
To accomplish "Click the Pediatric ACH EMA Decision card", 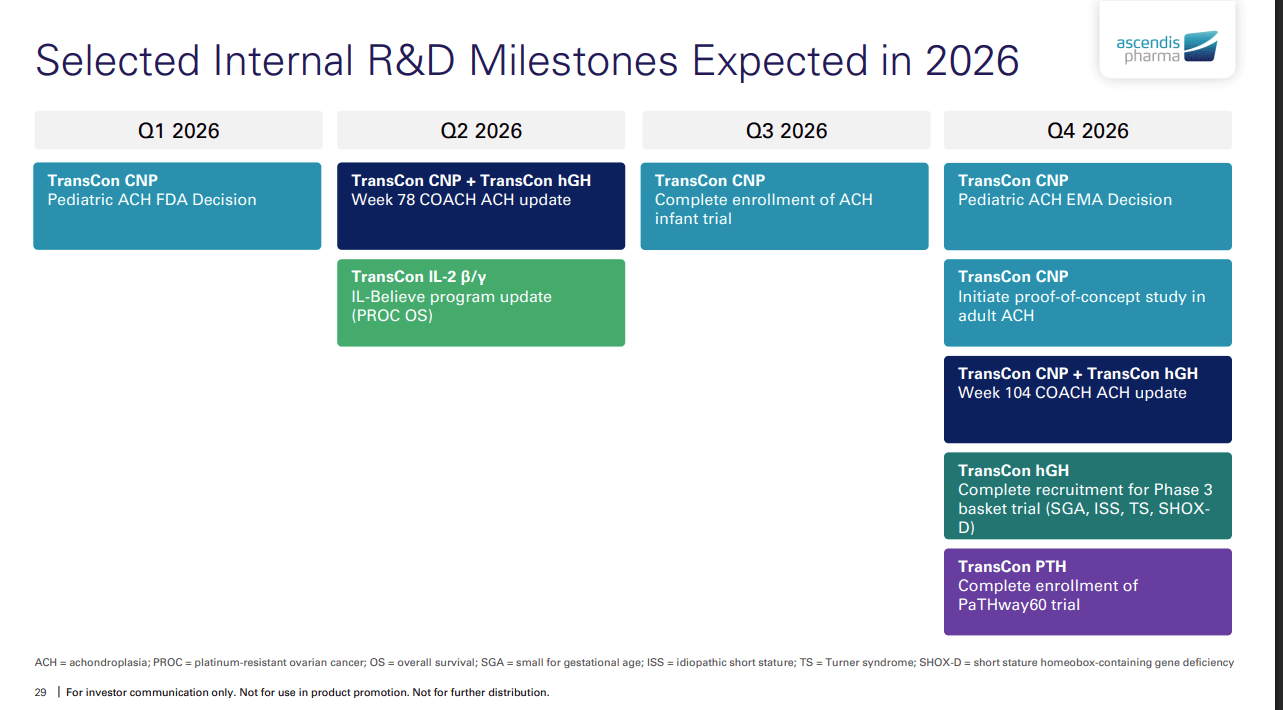I will tap(1088, 206).
